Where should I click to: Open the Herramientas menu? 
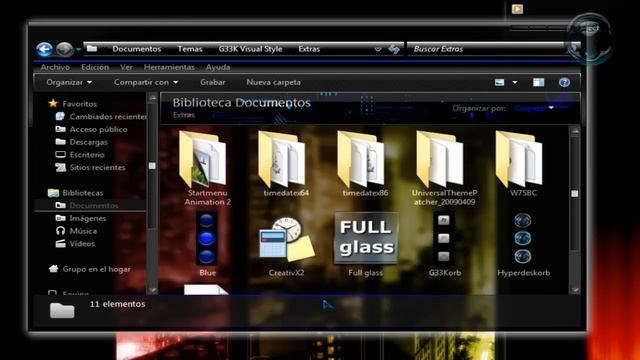pos(169,67)
